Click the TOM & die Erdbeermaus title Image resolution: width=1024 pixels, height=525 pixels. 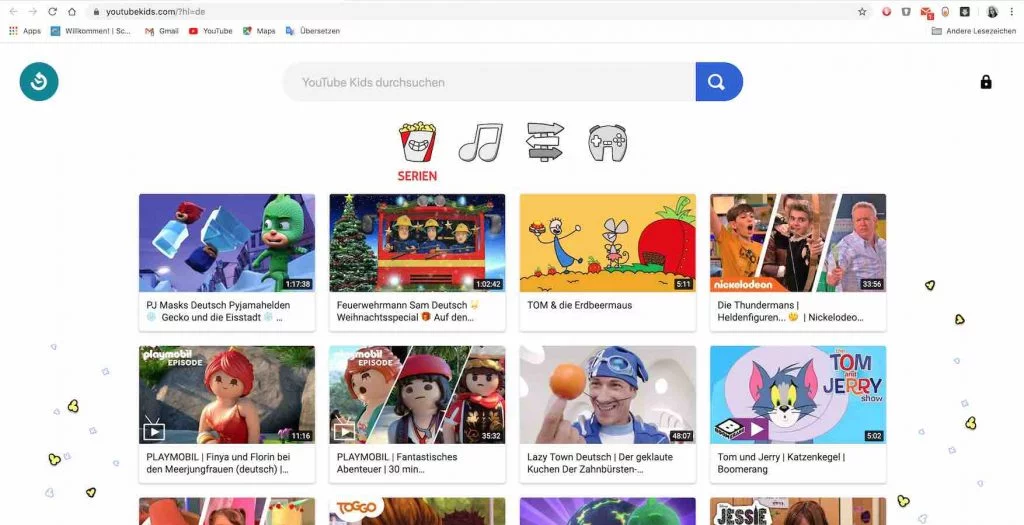[x=579, y=305]
